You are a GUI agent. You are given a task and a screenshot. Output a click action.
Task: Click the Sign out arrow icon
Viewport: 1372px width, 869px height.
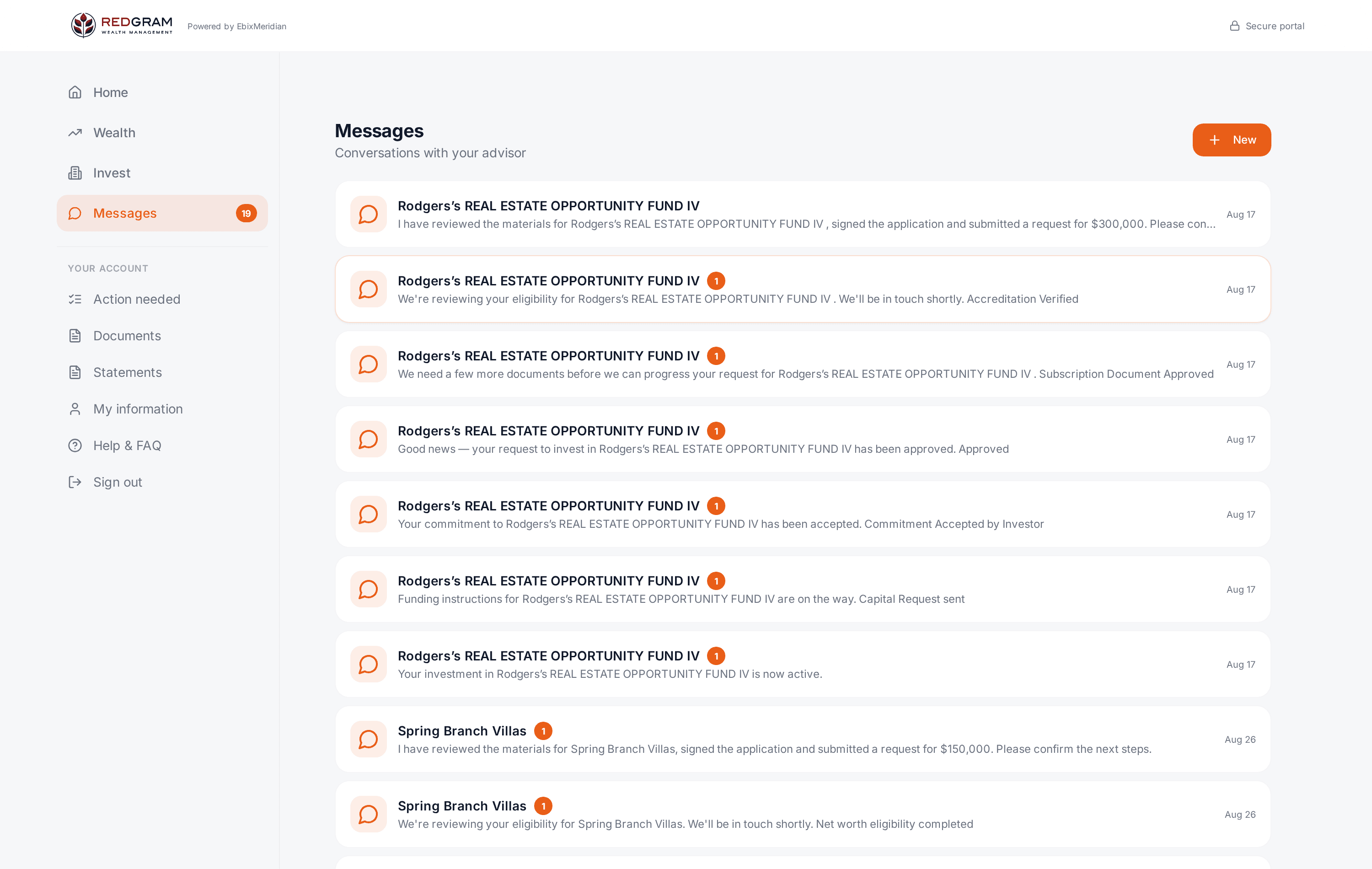coord(75,482)
